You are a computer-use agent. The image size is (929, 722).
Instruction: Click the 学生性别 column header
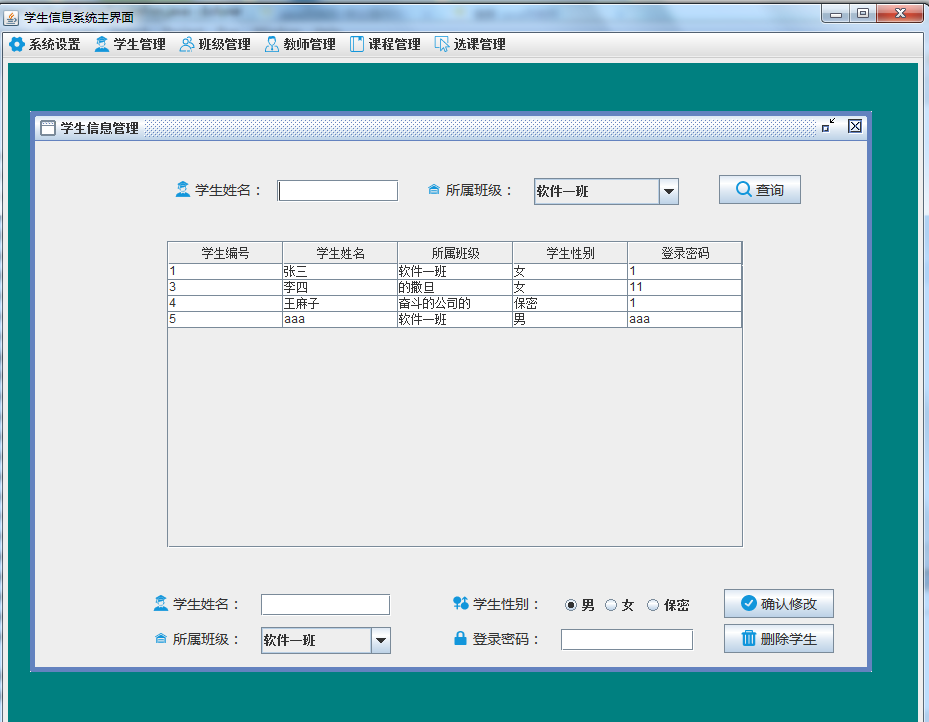coord(570,253)
